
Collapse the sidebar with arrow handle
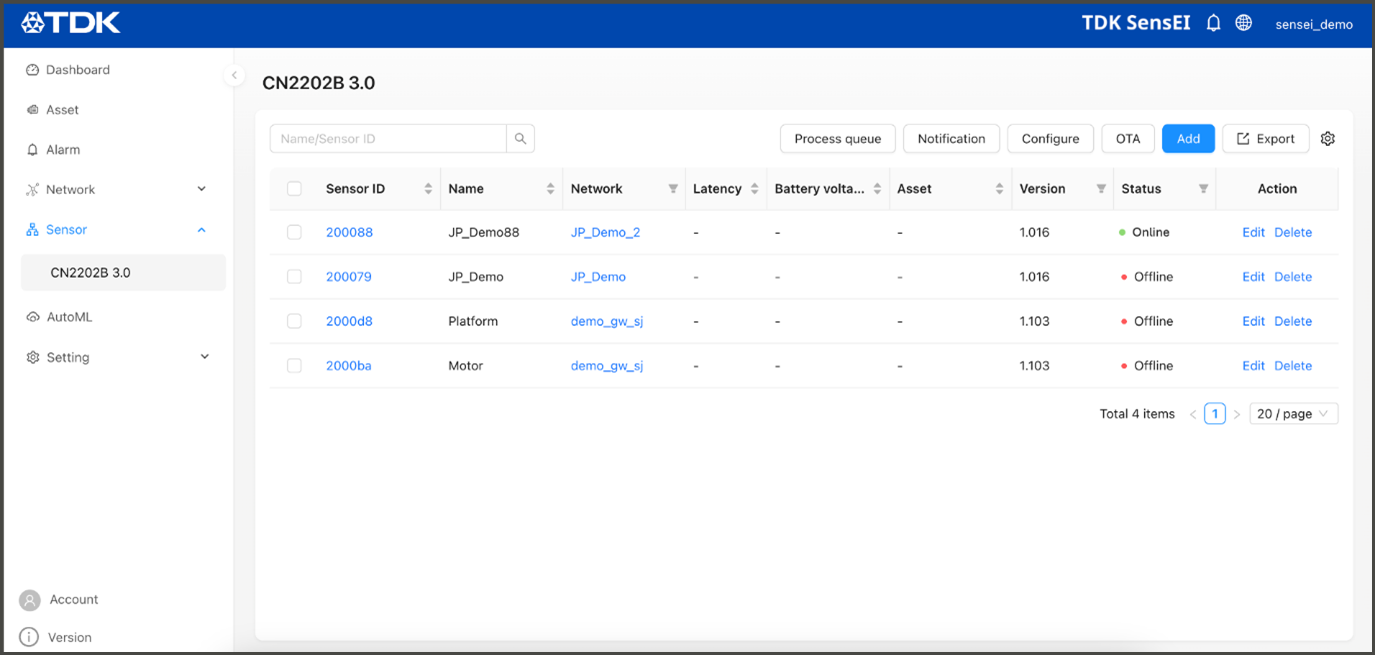[x=234, y=75]
